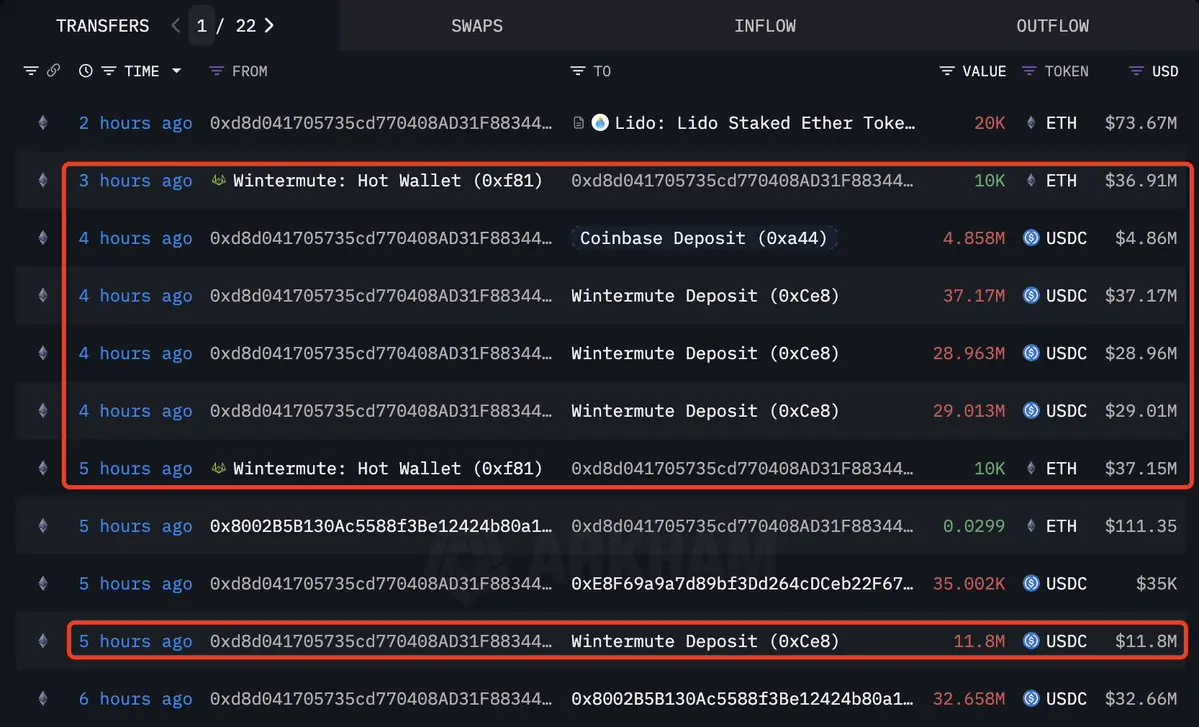Toggle the clock time-format icon
Image resolution: width=1199 pixels, height=727 pixels.
86,71
